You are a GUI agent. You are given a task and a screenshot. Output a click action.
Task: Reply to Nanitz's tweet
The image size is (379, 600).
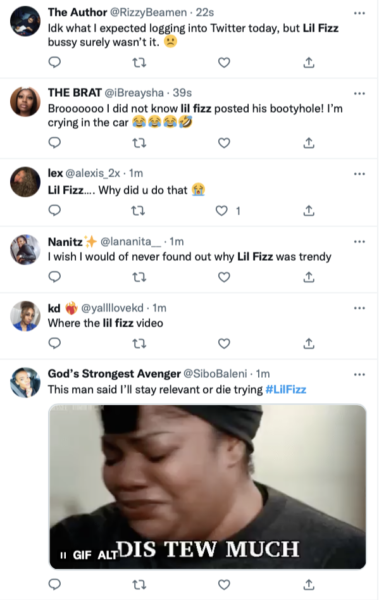[55, 276]
